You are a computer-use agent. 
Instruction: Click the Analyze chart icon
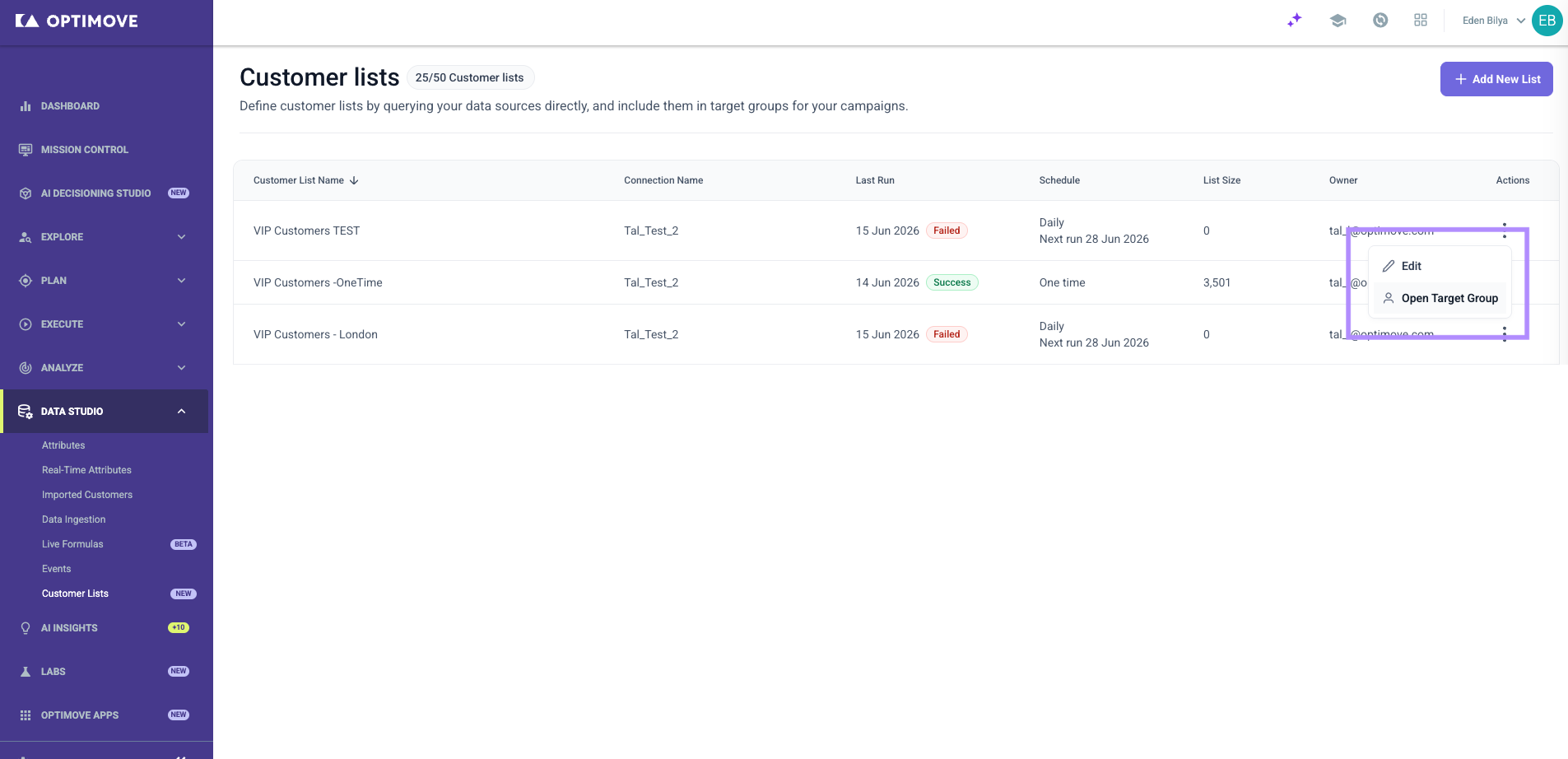26,368
